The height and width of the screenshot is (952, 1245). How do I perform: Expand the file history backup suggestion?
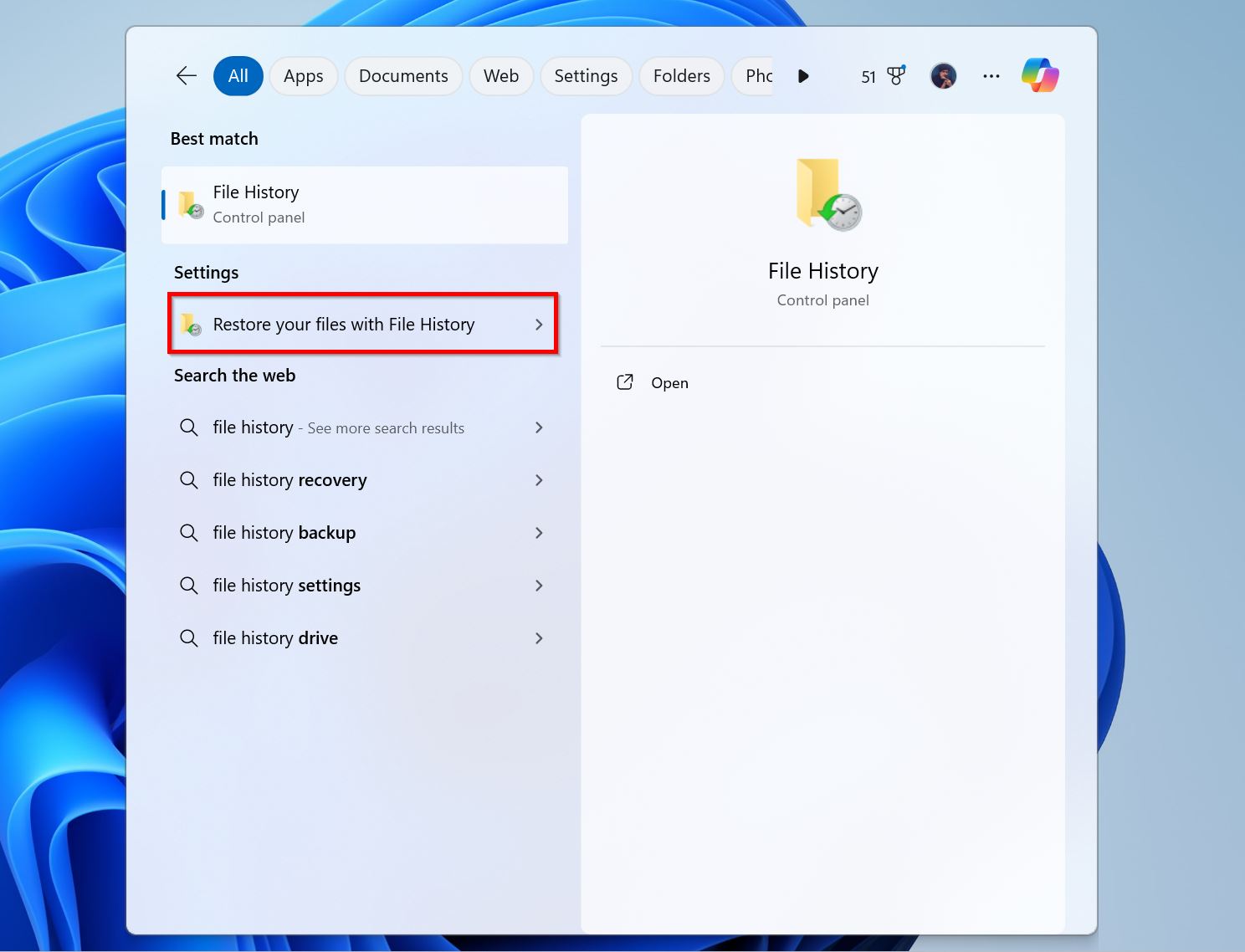click(540, 533)
